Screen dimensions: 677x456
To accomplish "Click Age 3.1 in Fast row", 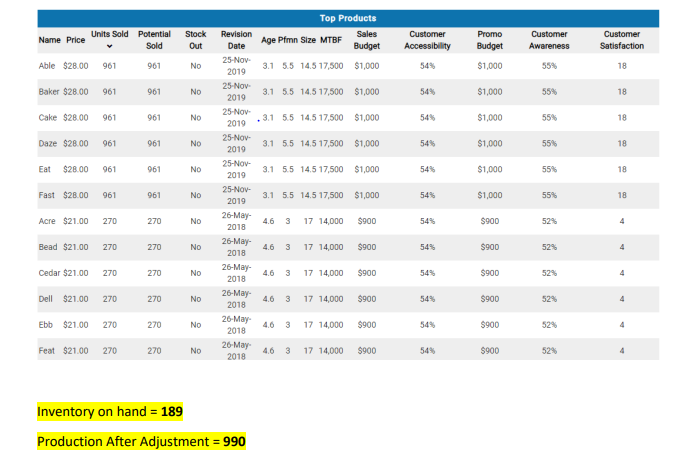I will click(268, 196).
